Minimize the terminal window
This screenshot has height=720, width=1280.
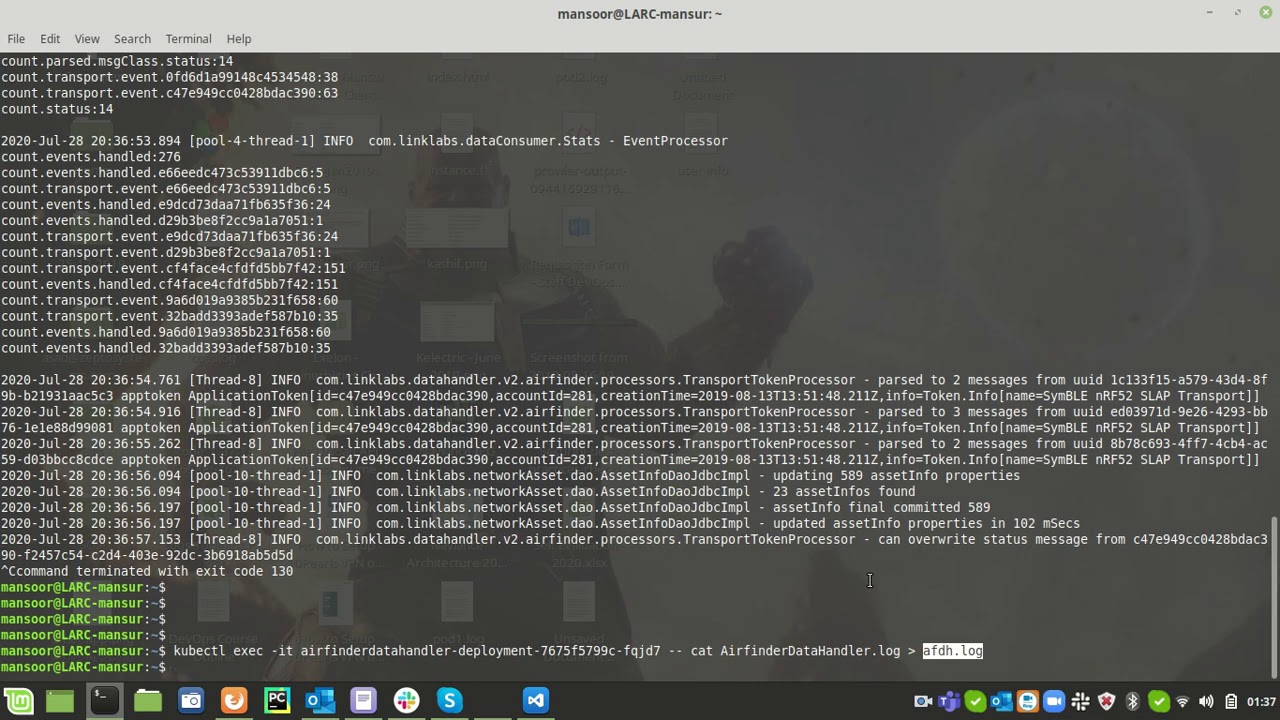pos(1209,13)
